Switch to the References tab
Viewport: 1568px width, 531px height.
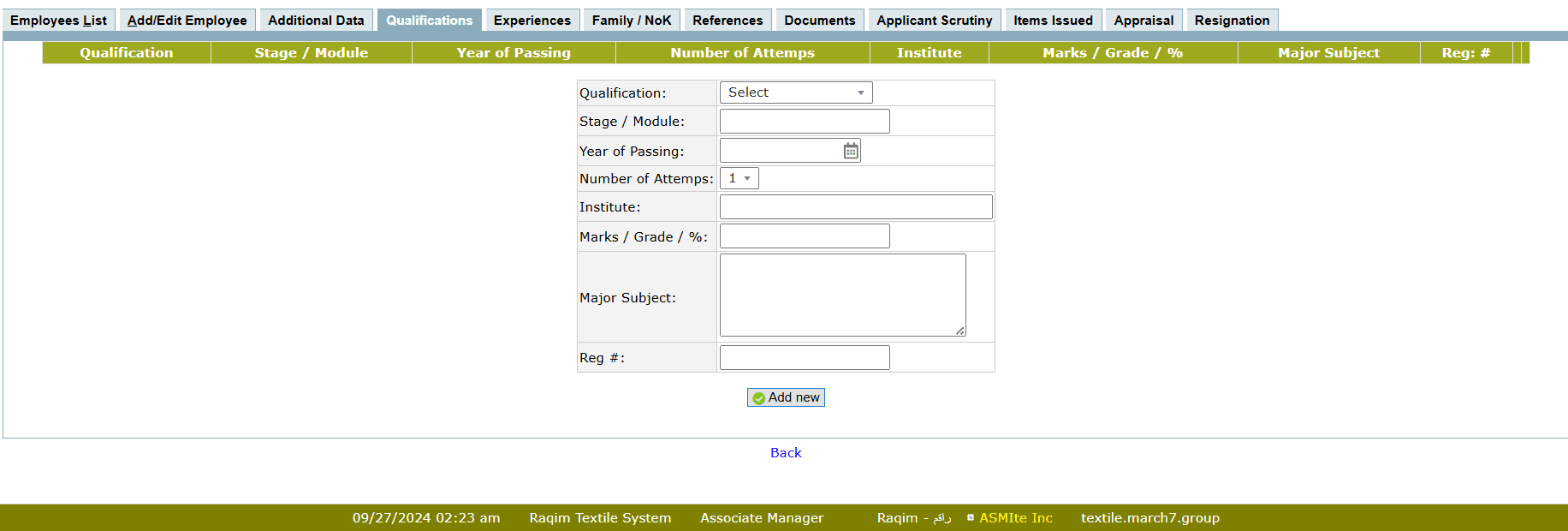[727, 21]
